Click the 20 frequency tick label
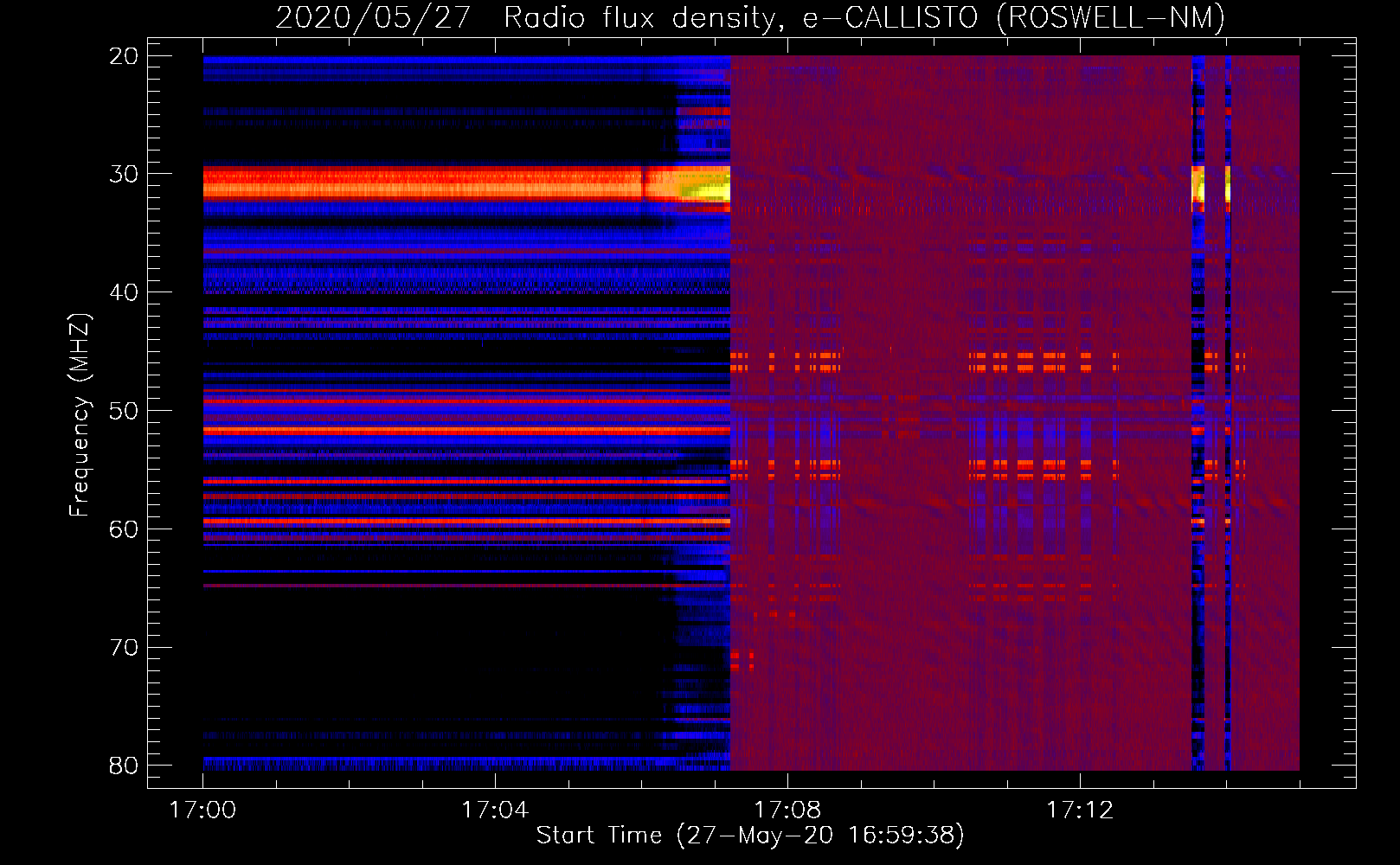 click(x=124, y=56)
